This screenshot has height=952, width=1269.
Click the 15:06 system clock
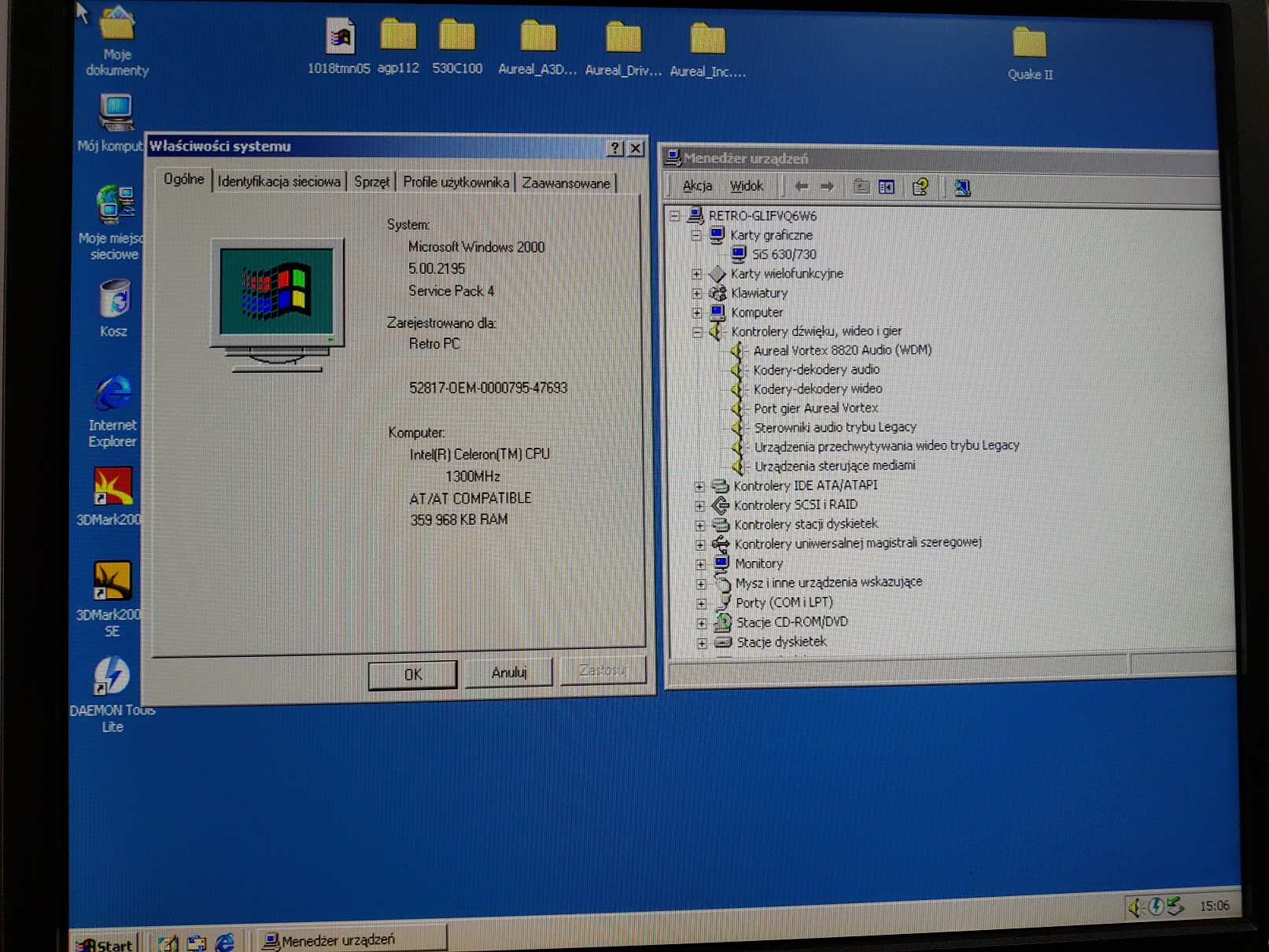[1214, 906]
